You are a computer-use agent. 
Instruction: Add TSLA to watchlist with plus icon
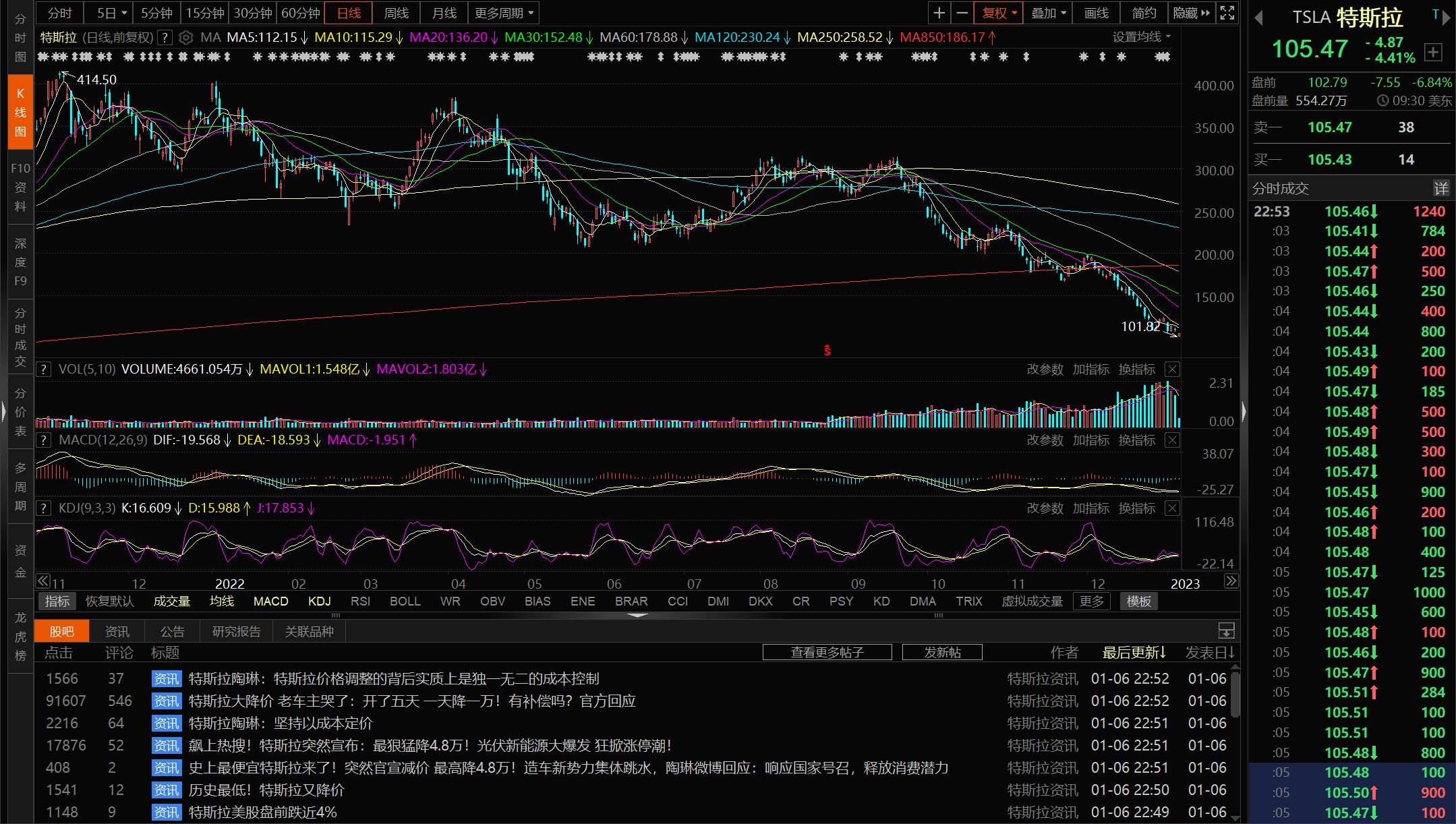1433,52
